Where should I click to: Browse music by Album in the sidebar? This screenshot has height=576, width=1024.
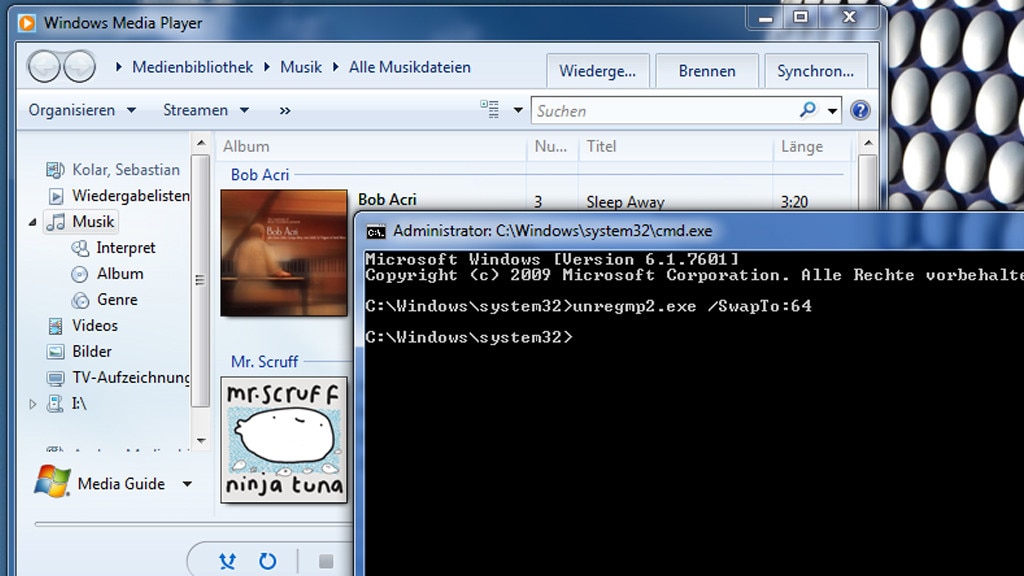point(120,274)
